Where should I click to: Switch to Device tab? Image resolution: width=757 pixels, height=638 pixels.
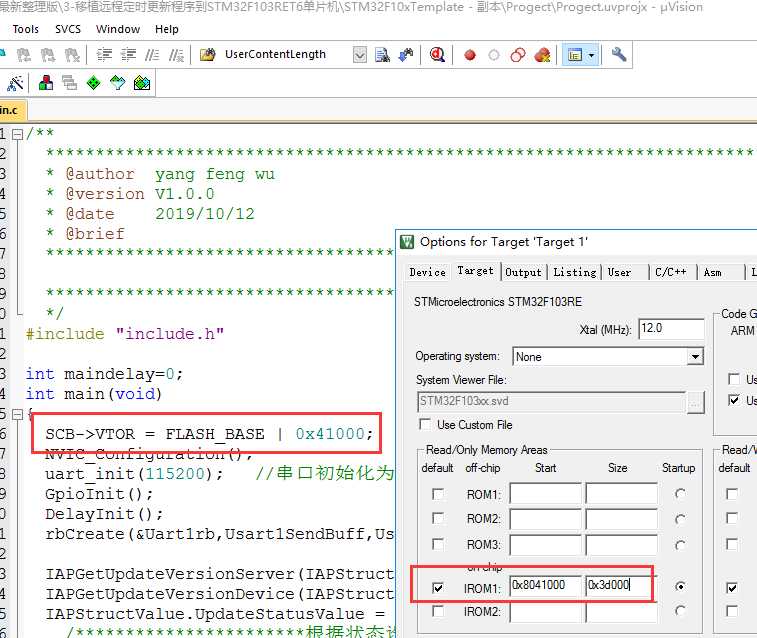(x=428, y=272)
